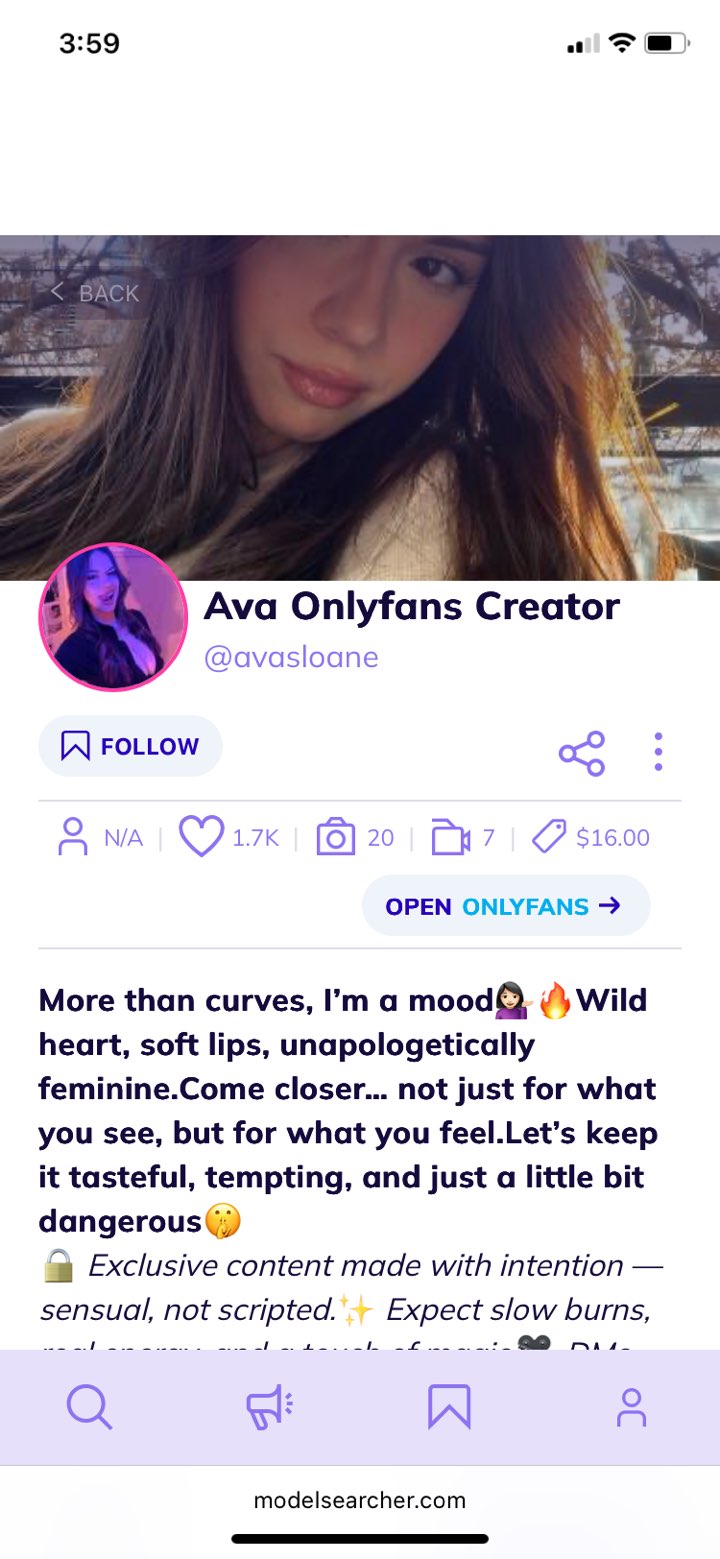Image resolution: width=720 pixels, height=1559 pixels.
Task: Tap the cover photo banner
Action: click(360, 407)
